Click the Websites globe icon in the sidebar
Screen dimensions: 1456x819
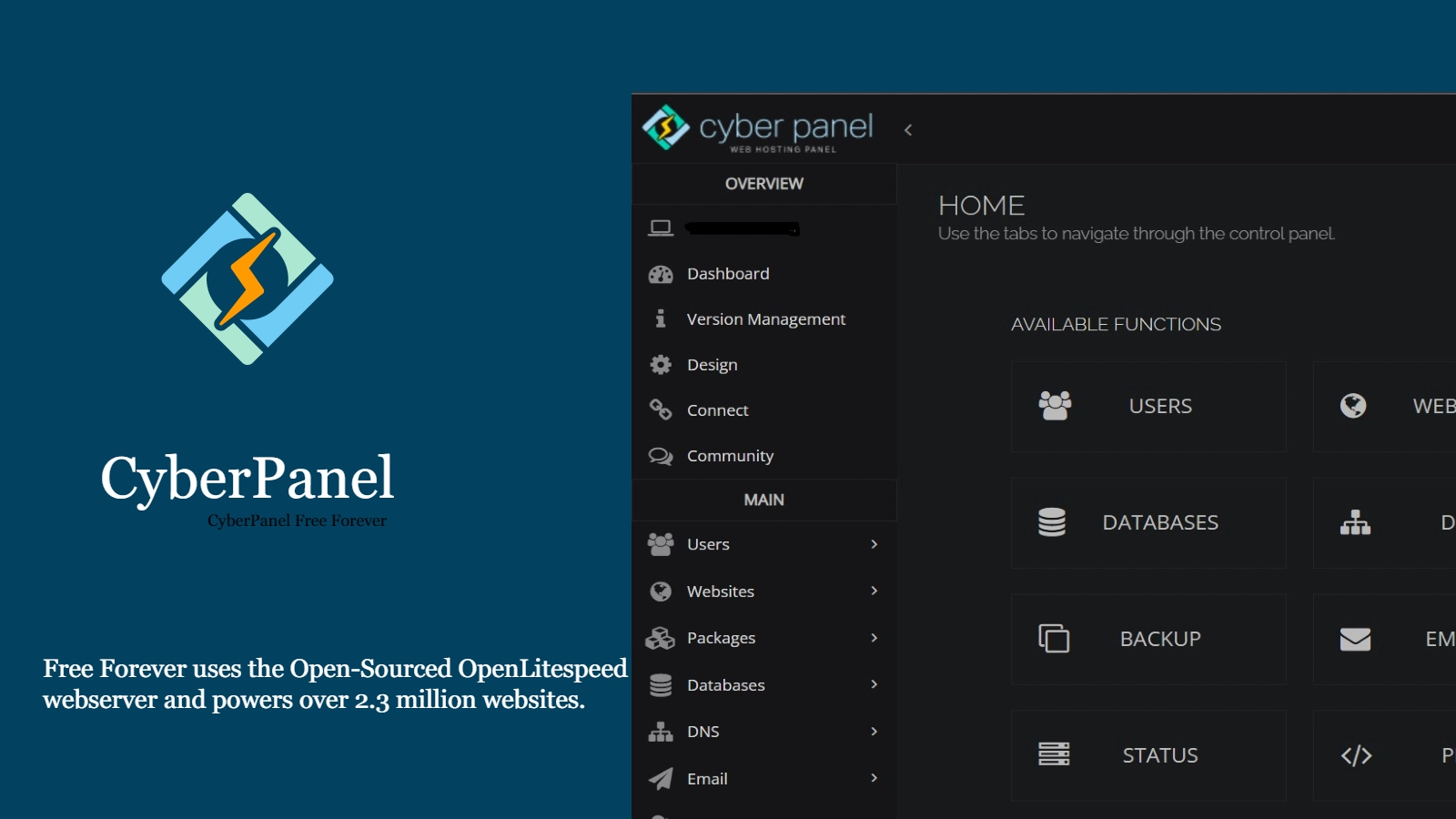[x=659, y=591]
